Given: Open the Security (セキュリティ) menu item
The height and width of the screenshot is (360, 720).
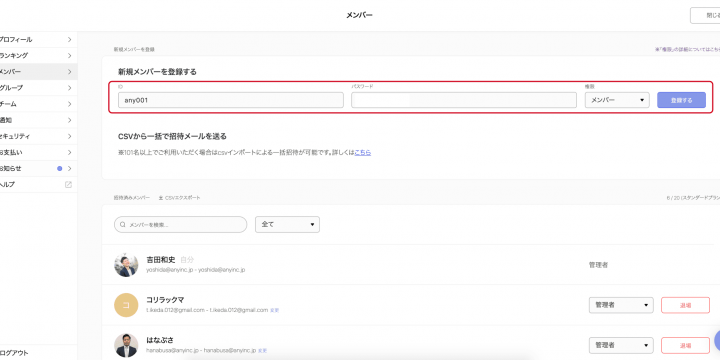Looking at the screenshot, I should pyautogui.click(x=38, y=136).
